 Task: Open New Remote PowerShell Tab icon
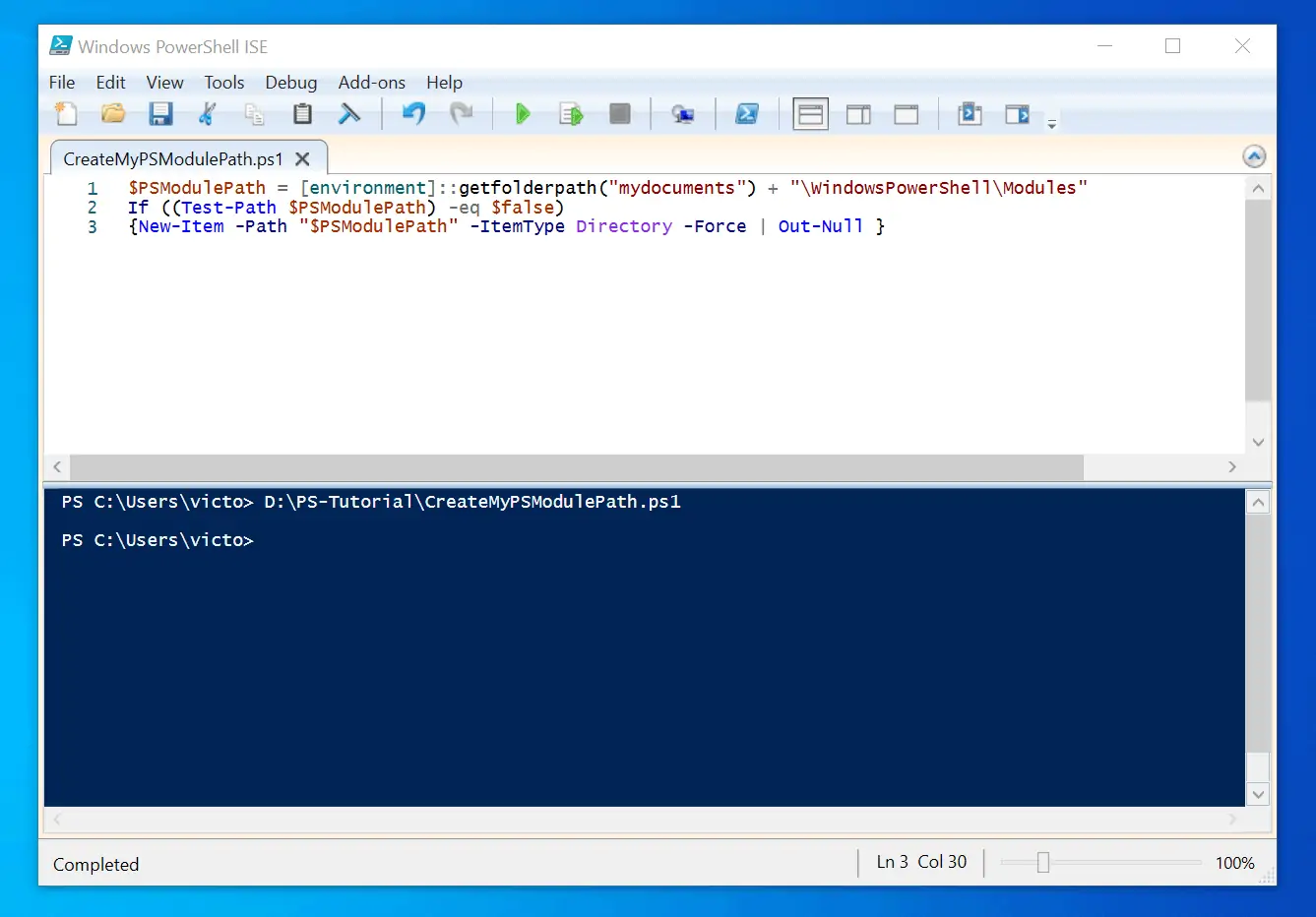click(x=683, y=115)
